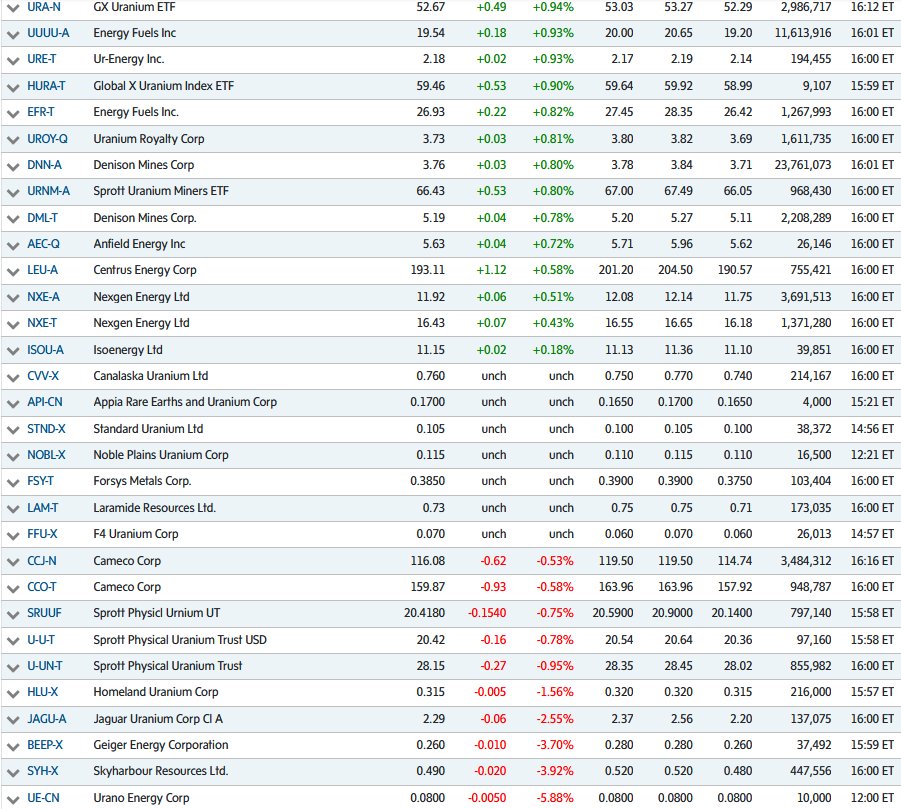The width and height of the screenshot is (901, 809).
Task: Expand the NXE-T row chevron
Action: (x=13, y=325)
